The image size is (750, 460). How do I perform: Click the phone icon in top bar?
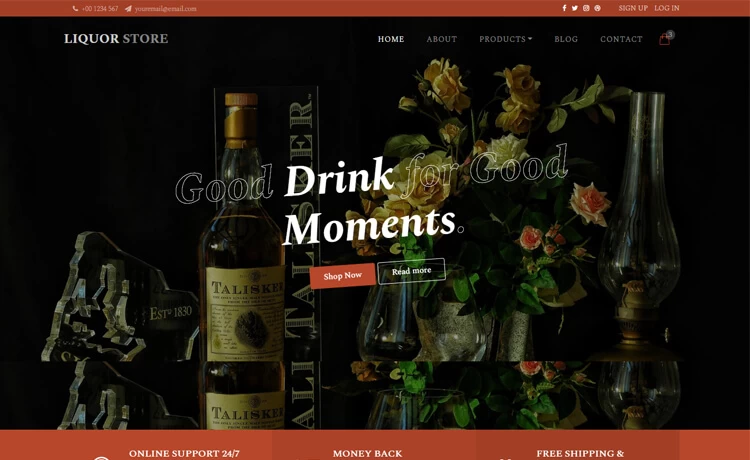[75, 9]
